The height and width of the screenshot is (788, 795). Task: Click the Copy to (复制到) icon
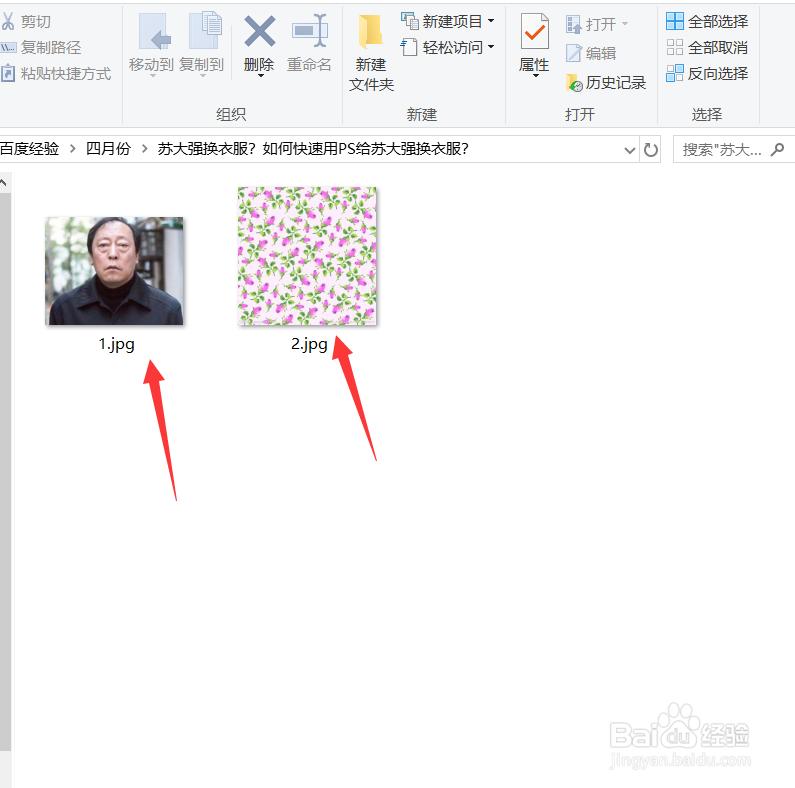coord(205,30)
